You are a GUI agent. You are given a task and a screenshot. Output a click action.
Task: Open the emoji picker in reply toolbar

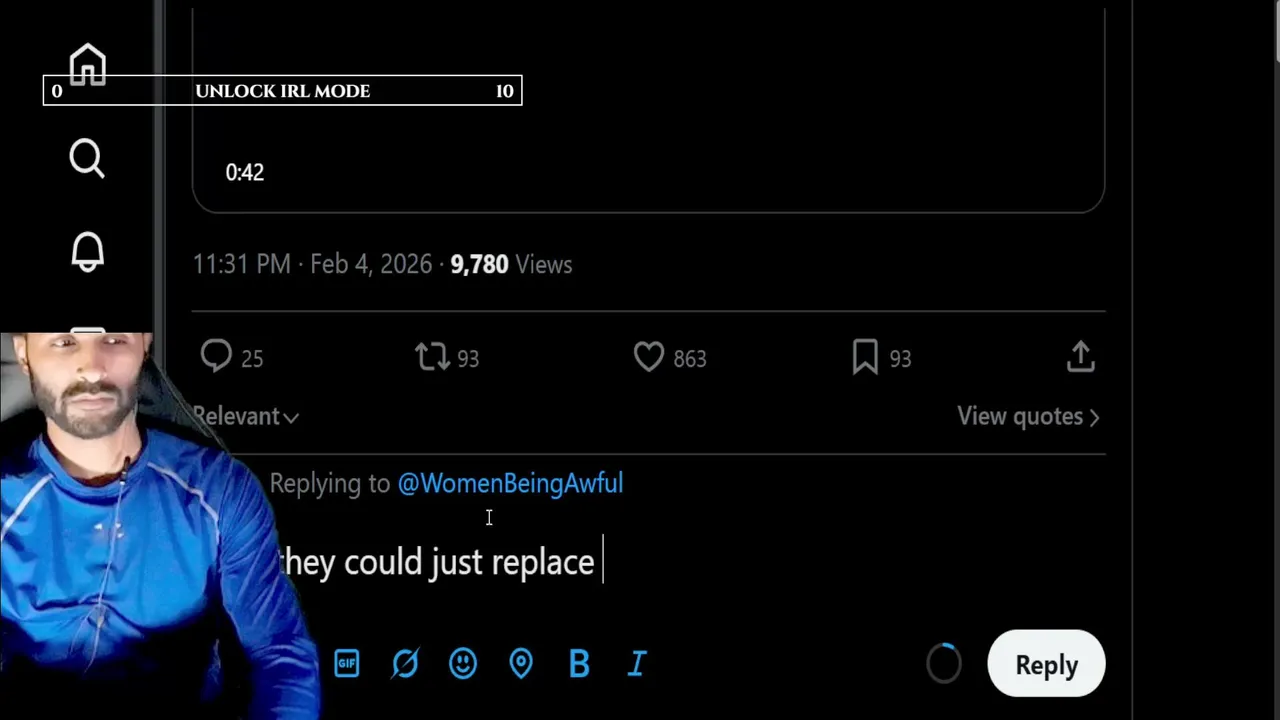pyautogui.click(x=462, y=663)
